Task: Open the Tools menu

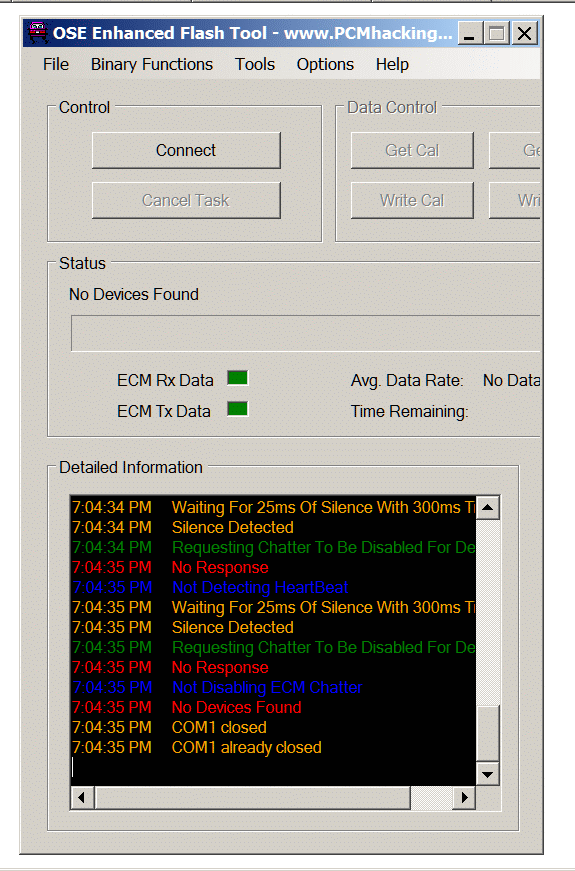Action: pyautogui.click(x=254, y=64)
